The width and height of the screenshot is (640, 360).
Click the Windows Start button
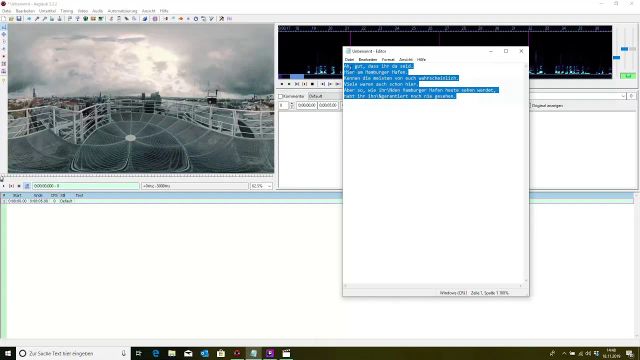[x=8, y=353]
